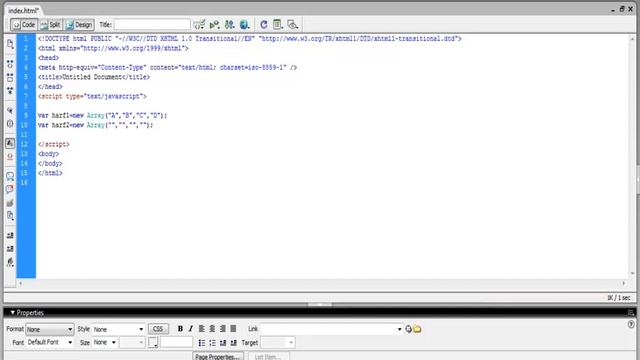Open the Font dropdown
The image size is (640, 360).
pos(49,342)
